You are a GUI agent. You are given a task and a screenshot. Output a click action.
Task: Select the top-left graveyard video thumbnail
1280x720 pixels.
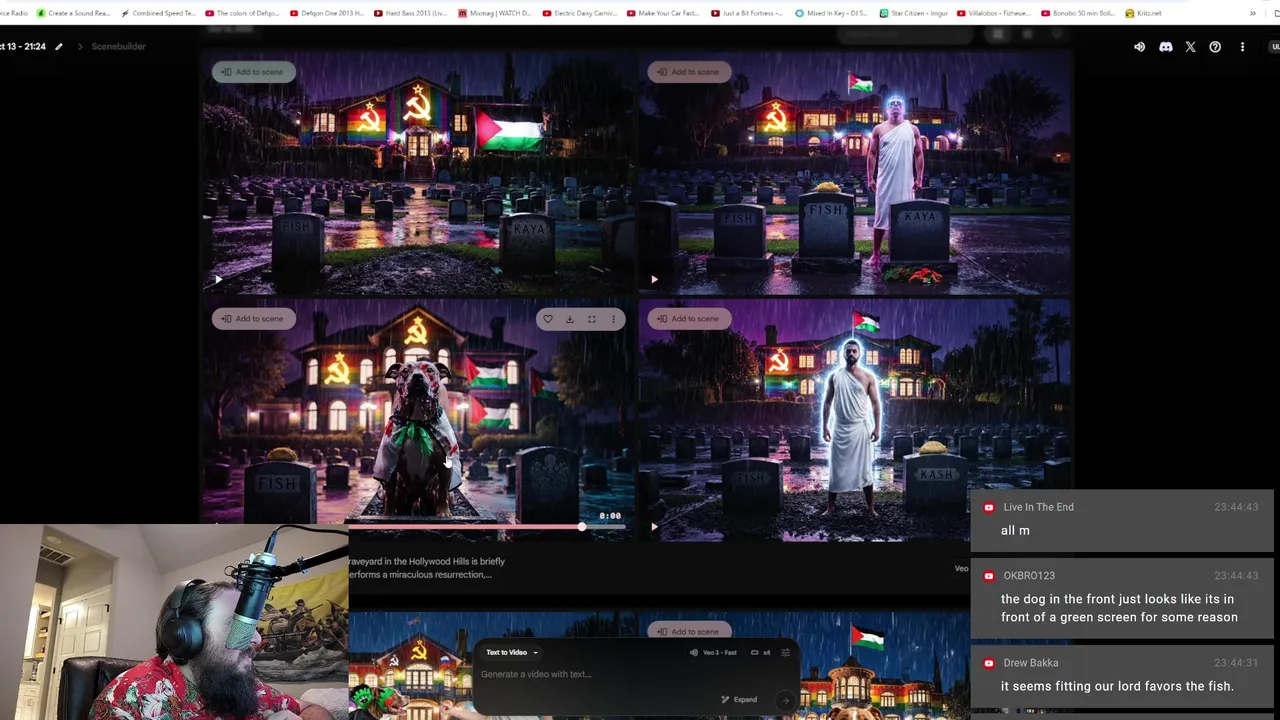418,172
